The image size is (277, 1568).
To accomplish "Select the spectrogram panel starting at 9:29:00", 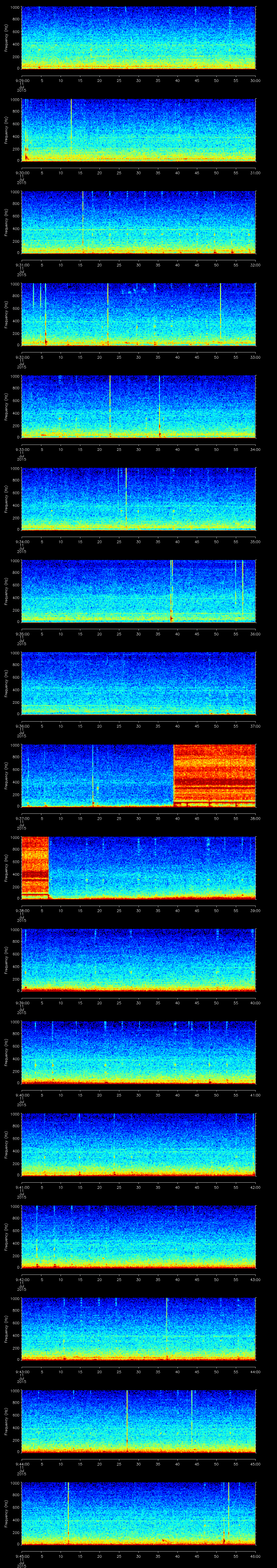I will point(138,38).
